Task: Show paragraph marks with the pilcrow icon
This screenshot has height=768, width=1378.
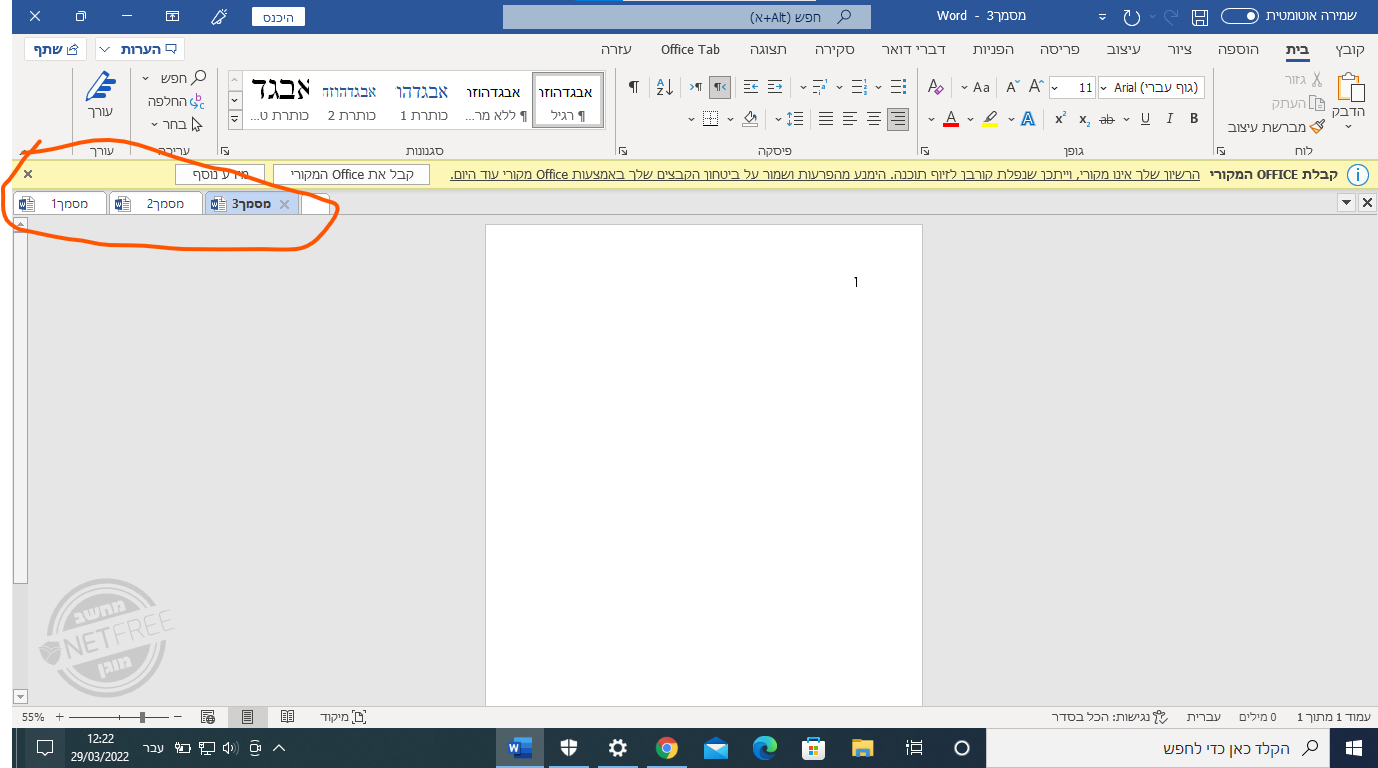Action: click(x=633, y=87)
